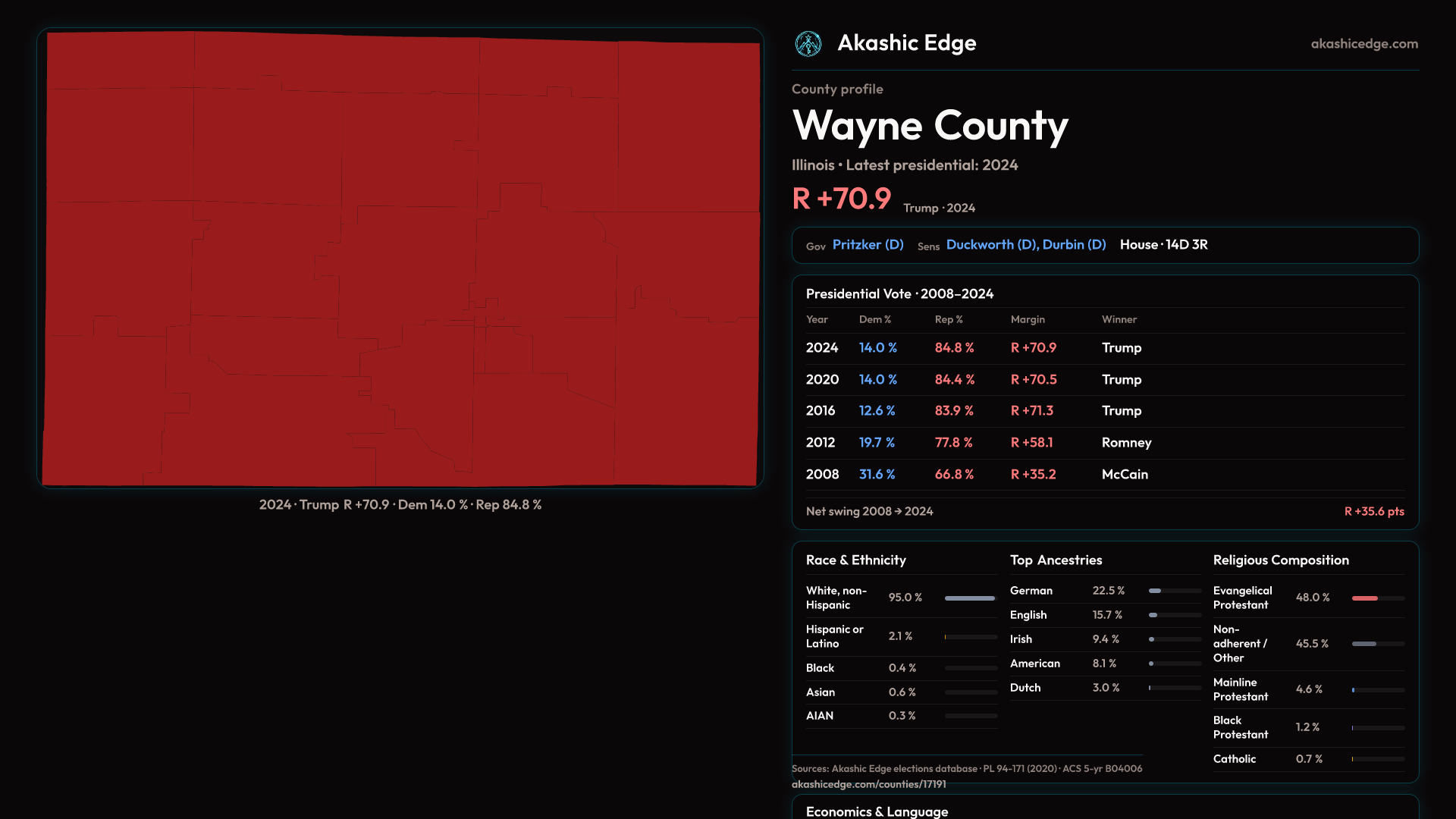1456x819 pixels.
Task: Click the Akashic Edge logo icon
Action: 808,44
